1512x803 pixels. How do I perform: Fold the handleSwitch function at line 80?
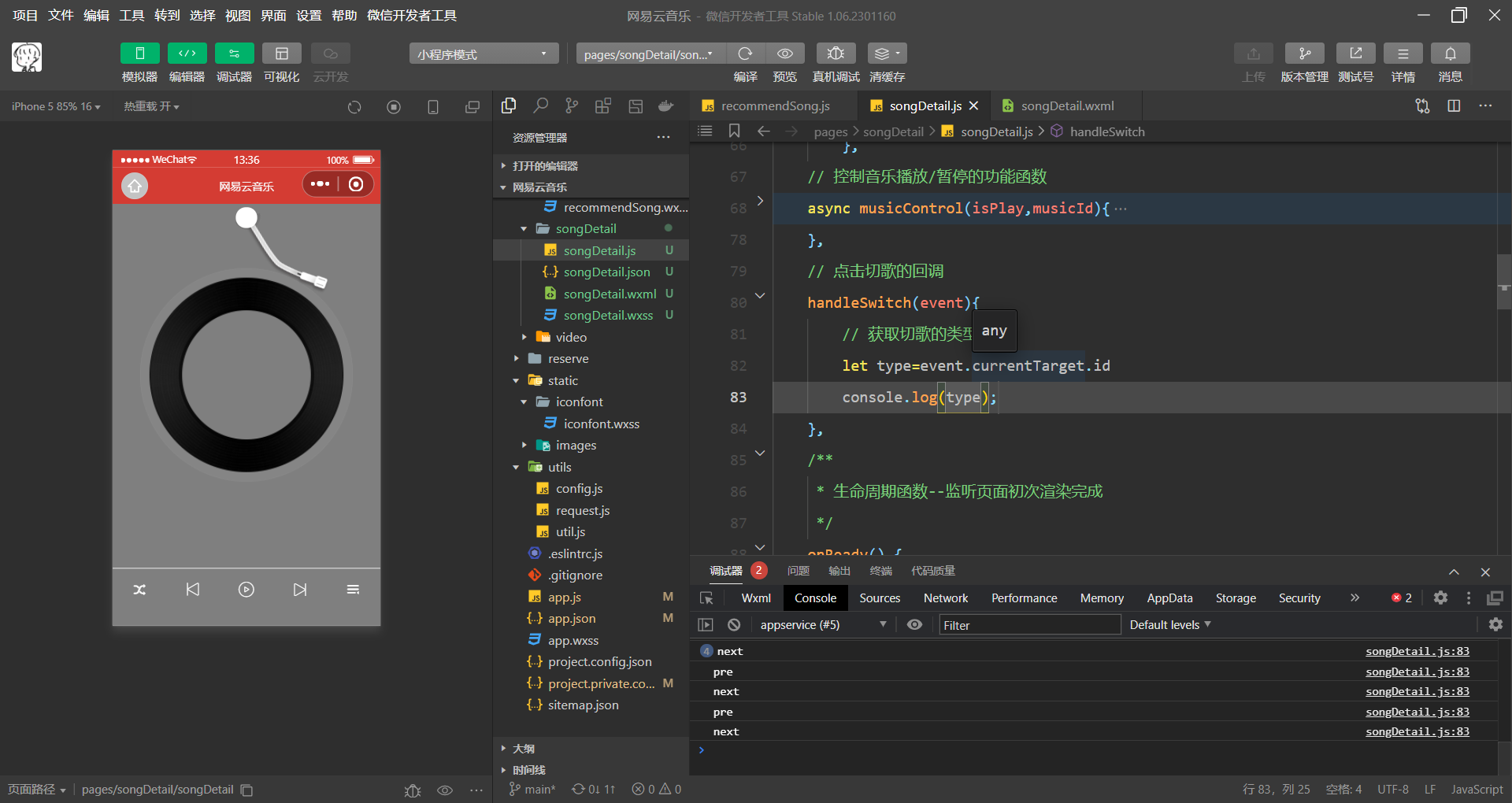coord(760,296)
